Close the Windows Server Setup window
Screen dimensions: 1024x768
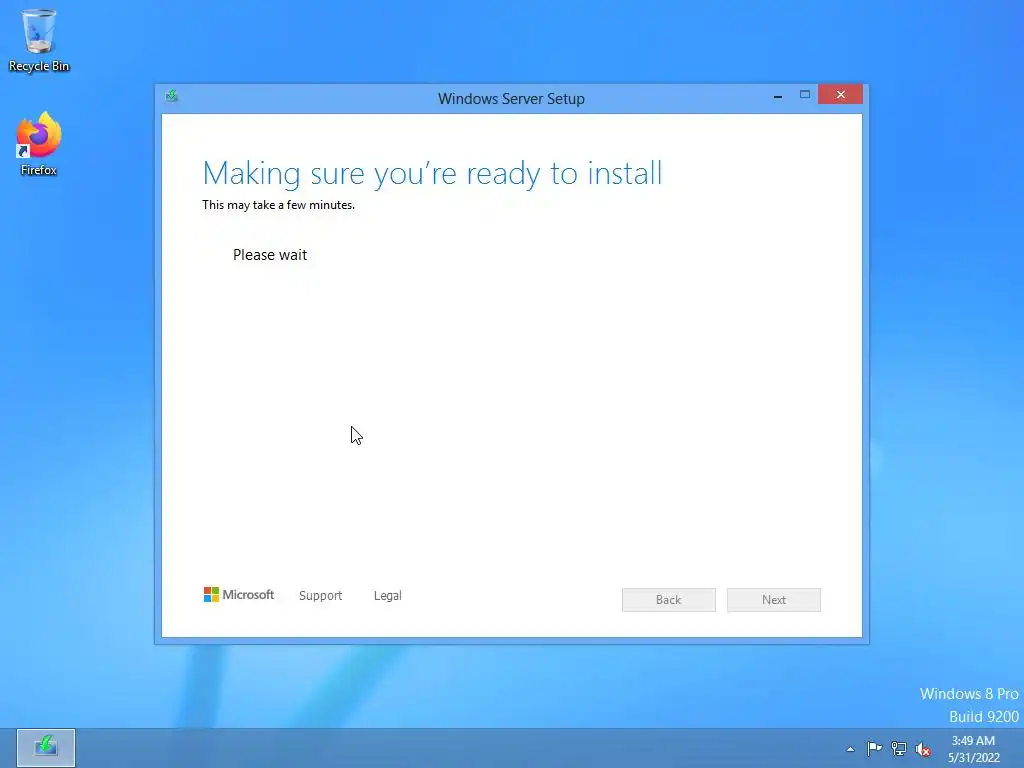point(840,95)
